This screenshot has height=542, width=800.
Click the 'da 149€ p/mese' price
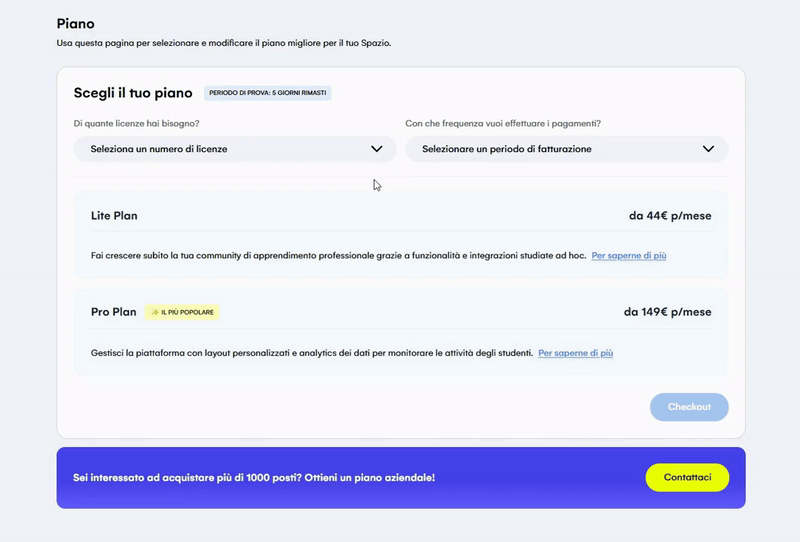click(x=667, y=312)
